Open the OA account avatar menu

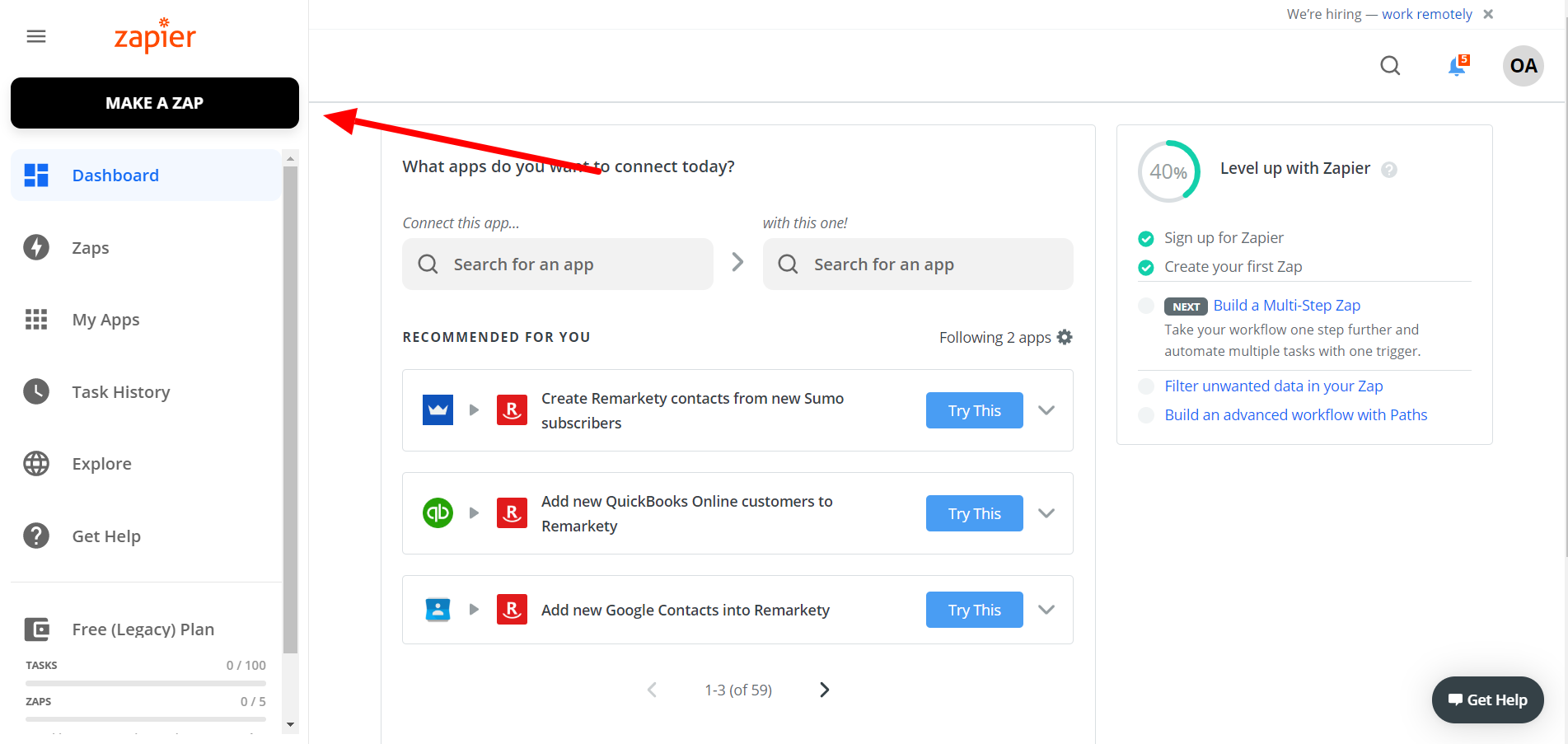click(1524, 66)
